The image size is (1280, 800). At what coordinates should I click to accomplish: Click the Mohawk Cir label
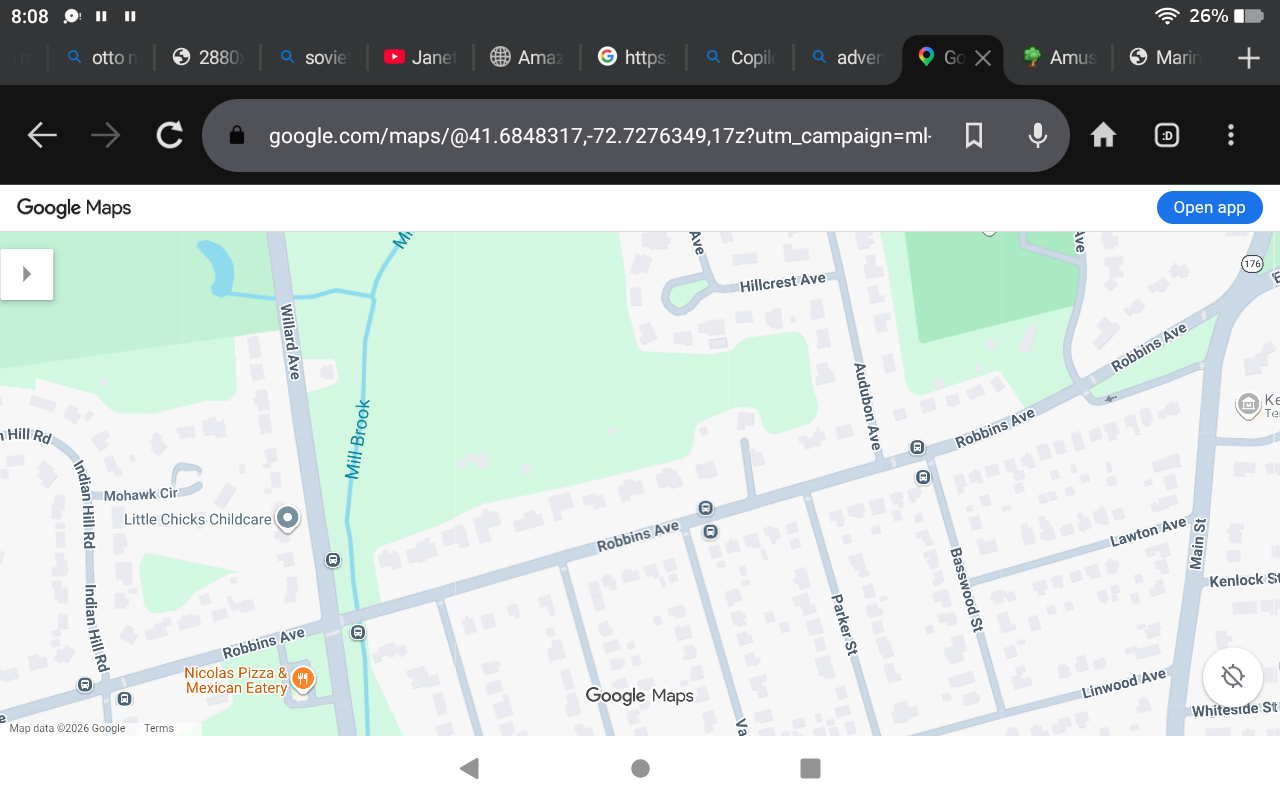(x=141, y=495)
